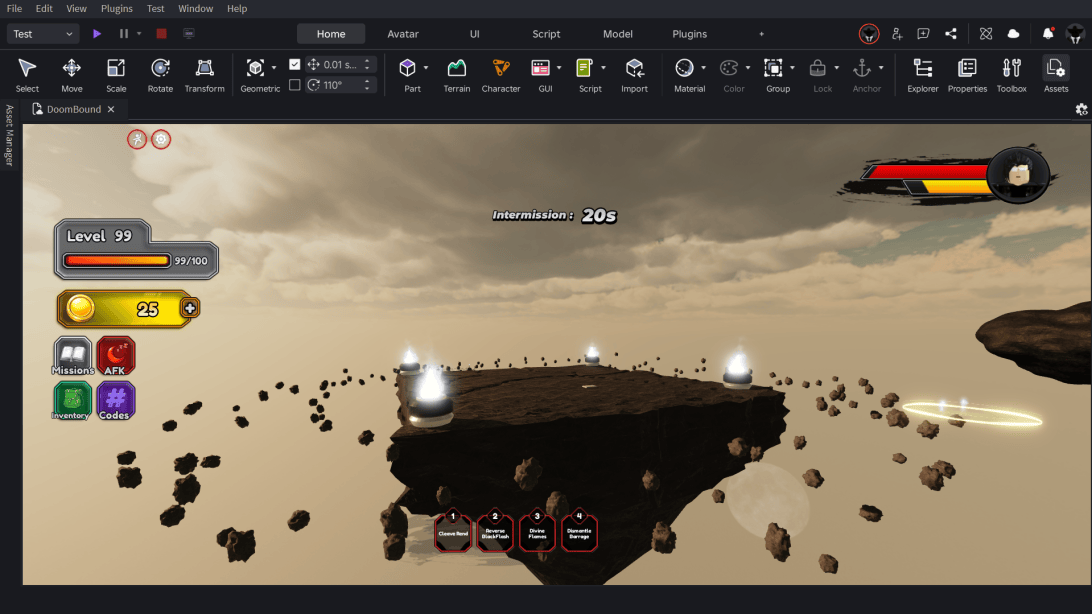
Task: Start the playtest with Play button
Action: tap(97, 33)
